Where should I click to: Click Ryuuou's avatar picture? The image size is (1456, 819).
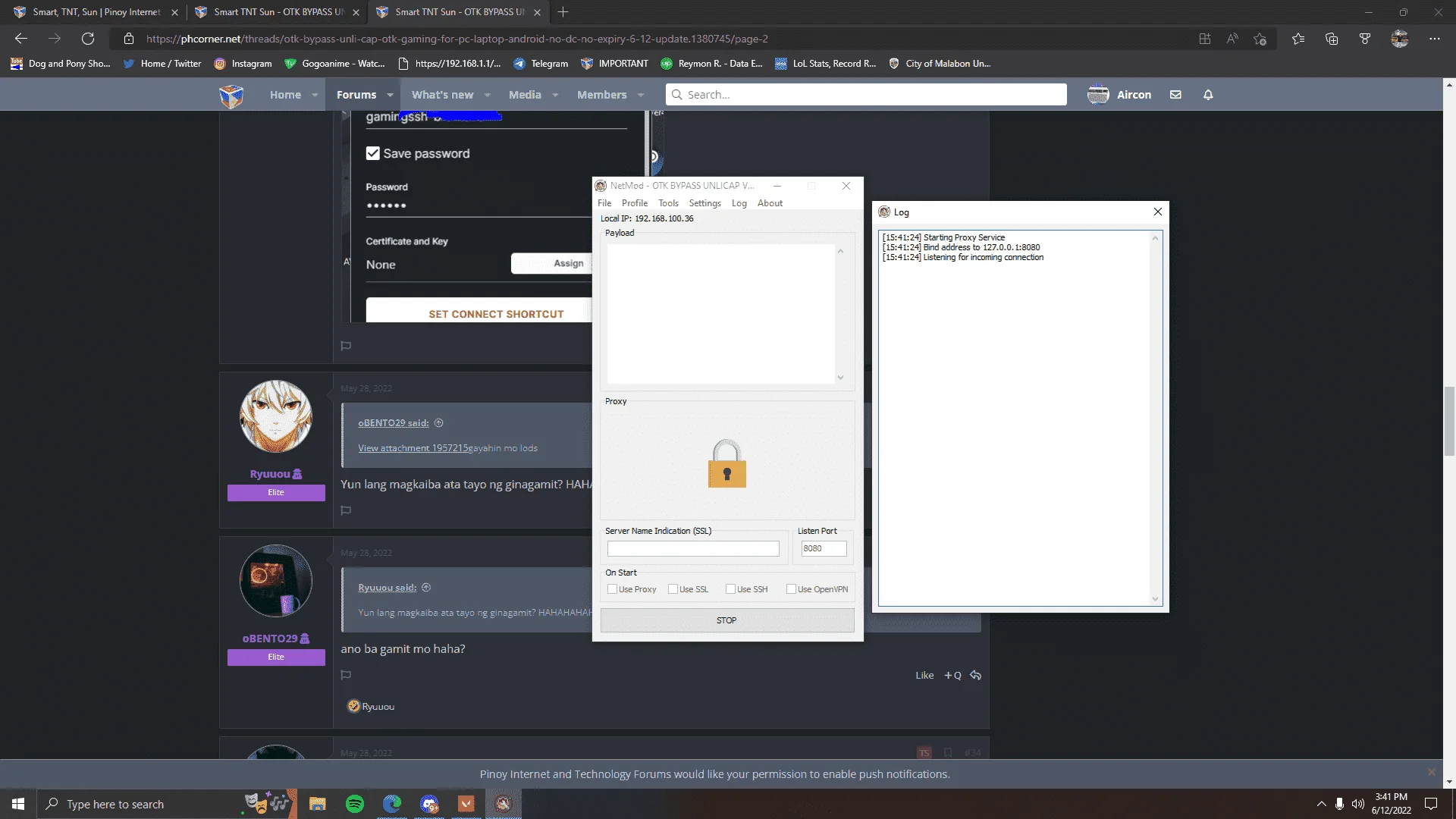[276, 417]
